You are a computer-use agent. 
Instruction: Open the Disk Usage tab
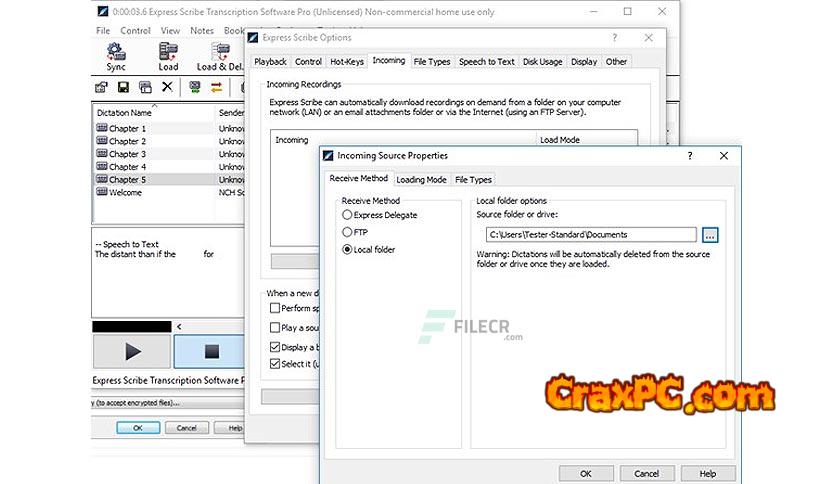(x=542, y=62)
